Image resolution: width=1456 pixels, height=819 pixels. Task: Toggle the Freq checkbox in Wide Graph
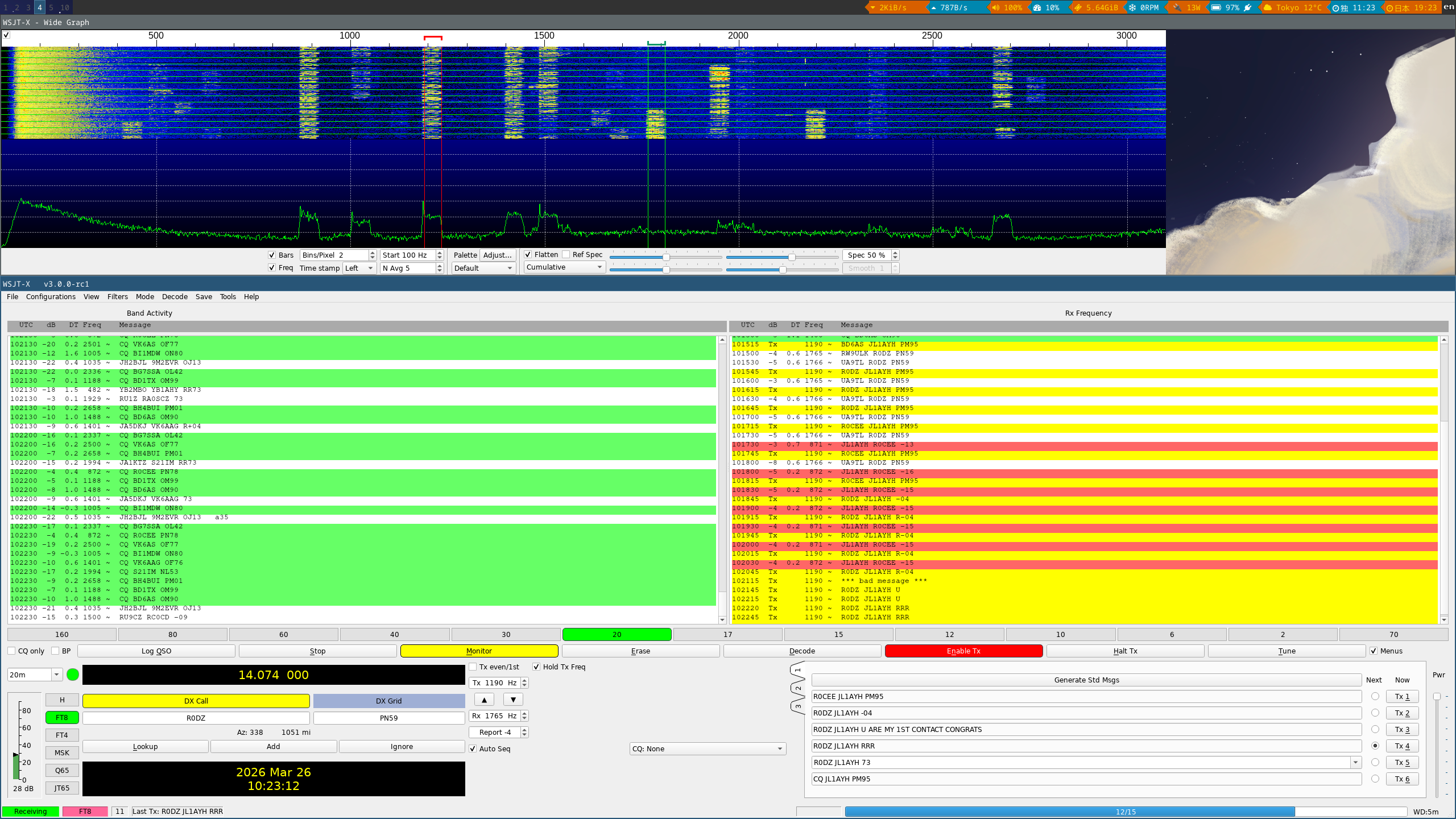click(x=272, y=268)
